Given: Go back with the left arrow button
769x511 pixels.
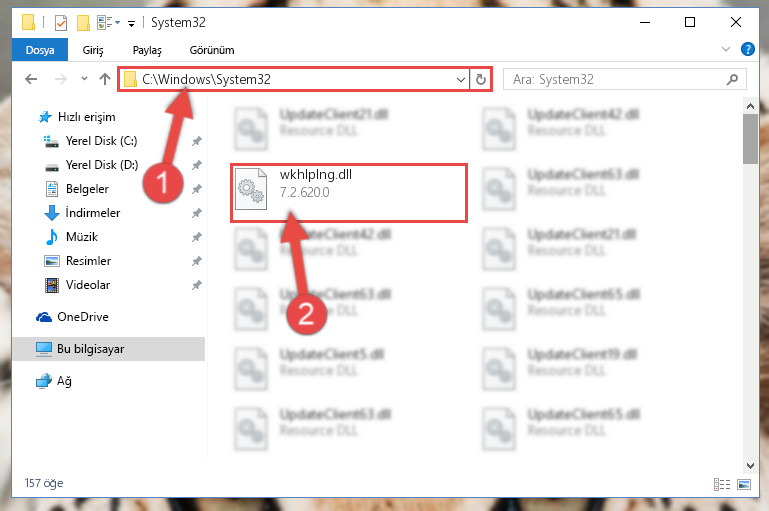Looking at the screenshot, I should [31, 79].
